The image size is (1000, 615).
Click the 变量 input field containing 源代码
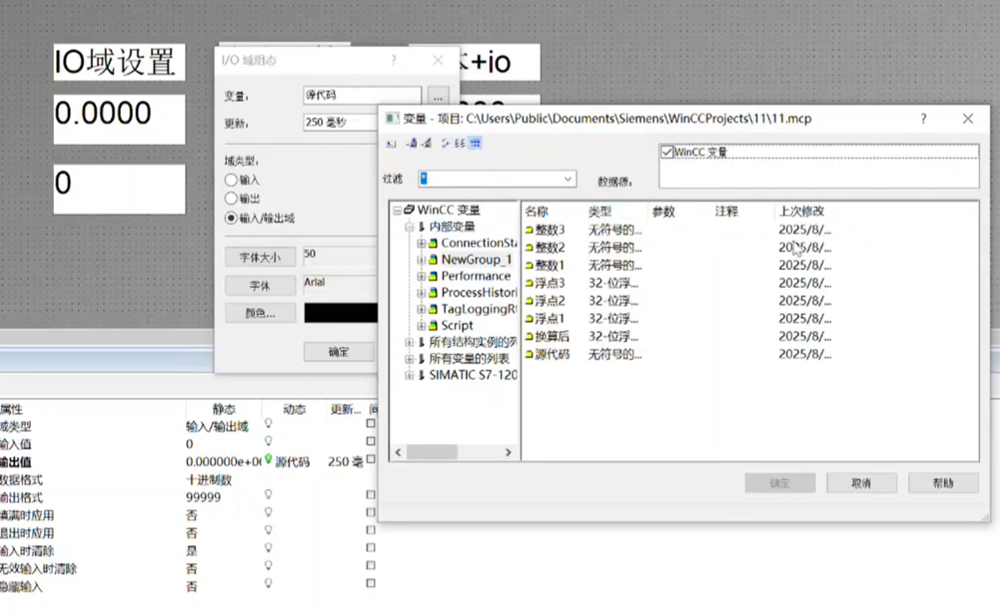click(362, 95)
